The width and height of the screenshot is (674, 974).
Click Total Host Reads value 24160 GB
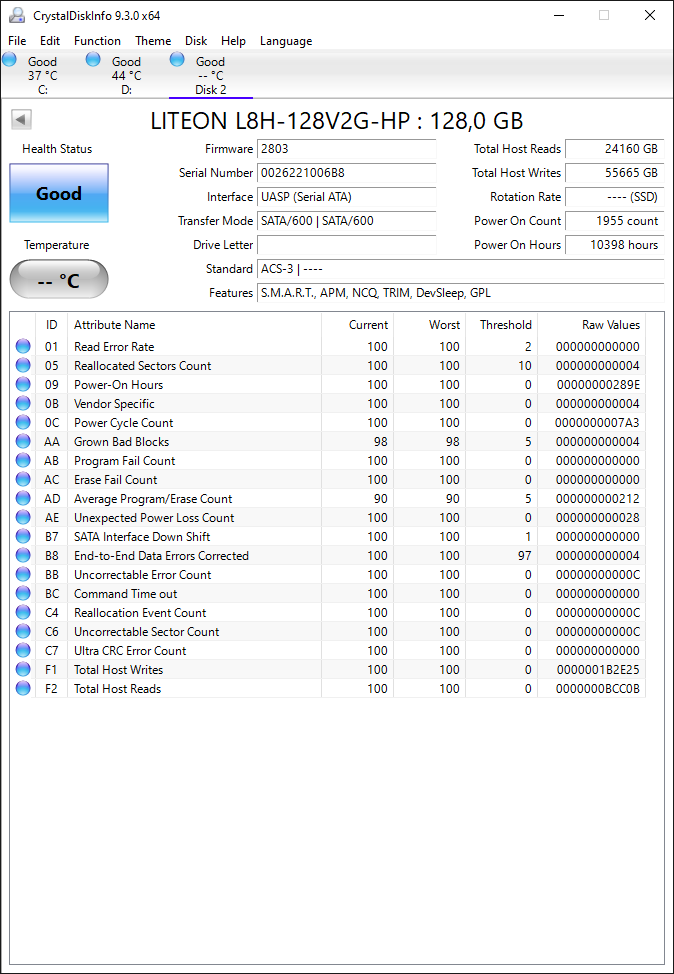pyautogui.click(x=614, y=149)
